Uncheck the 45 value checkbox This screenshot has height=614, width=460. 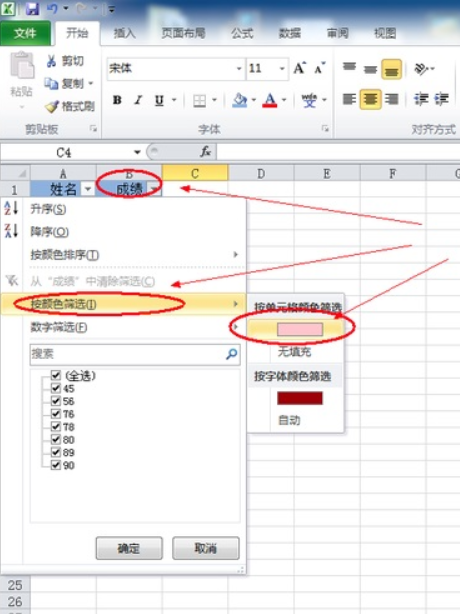pyautogui.click(x=56, y=388)
